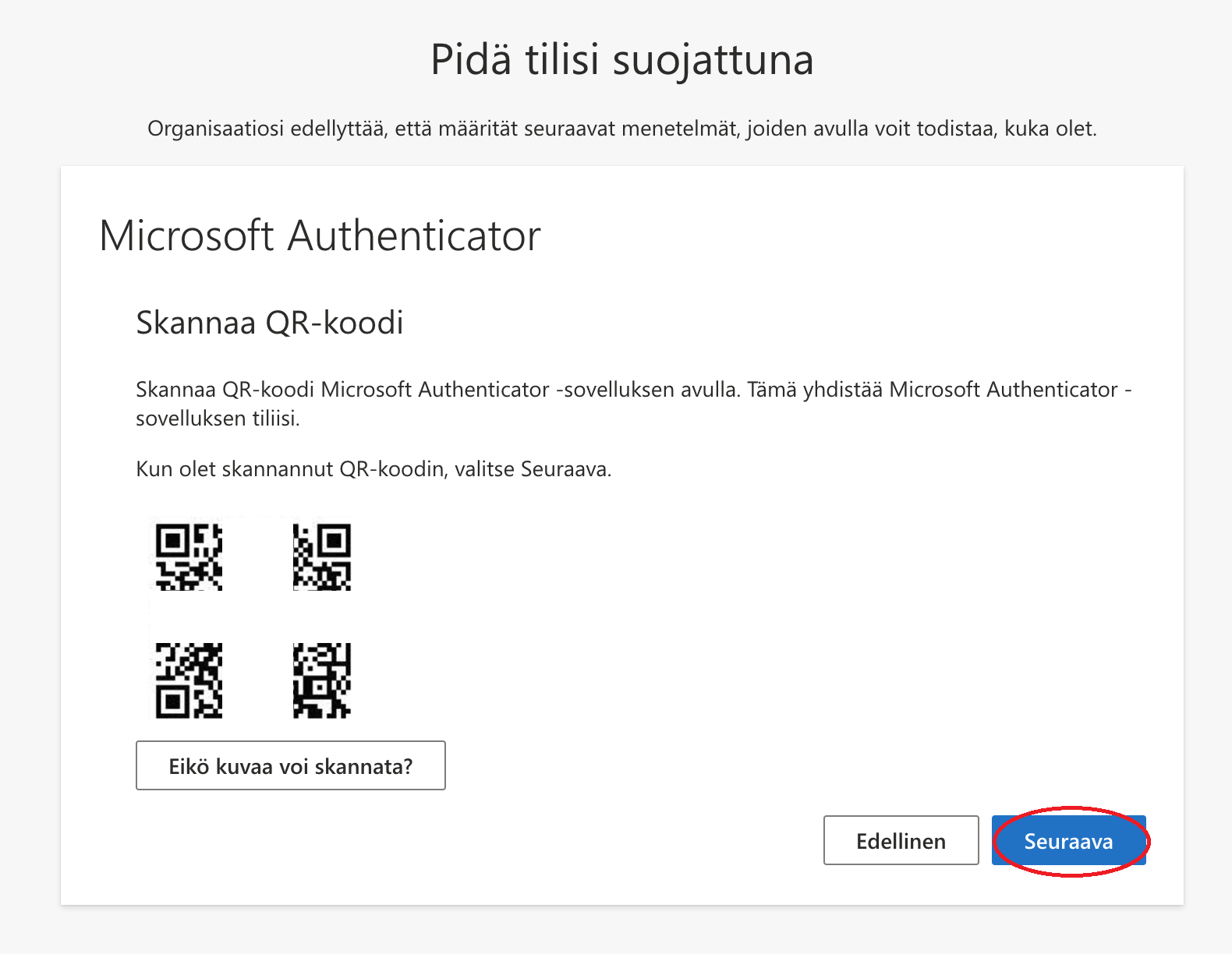The width and height of the screenshot is (1232, 954).
Task: Select 'Kun olet skannannut QR-koodin' instruction text
Action: tap(373, 469)
